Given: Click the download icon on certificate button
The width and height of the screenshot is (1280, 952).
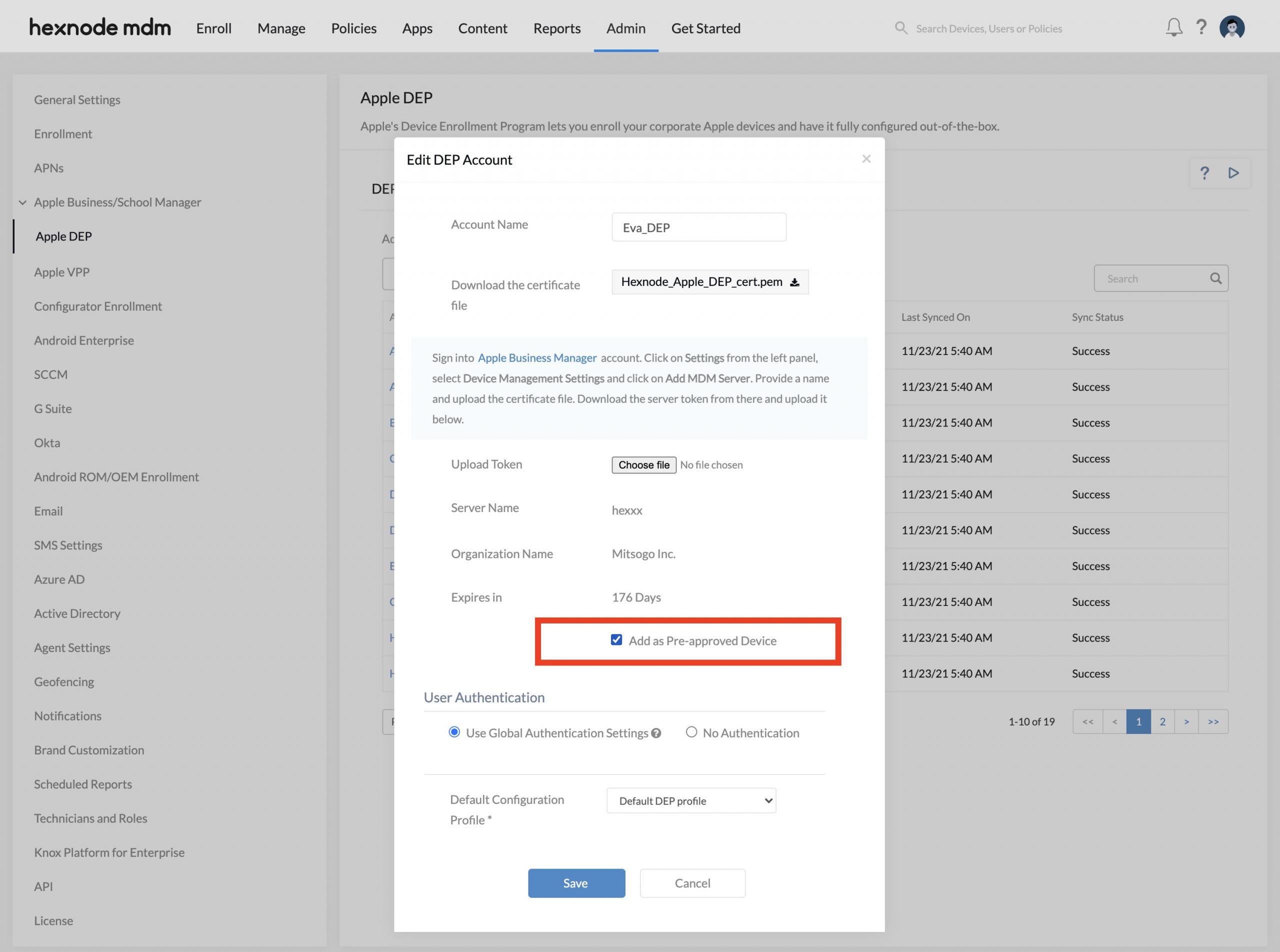Looking at the screenshot, I should coord(794,282).
